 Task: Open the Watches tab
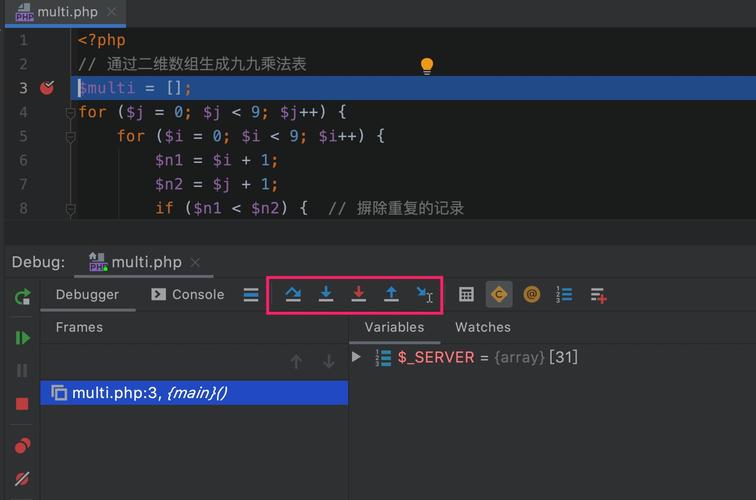(x=483, y=327)
